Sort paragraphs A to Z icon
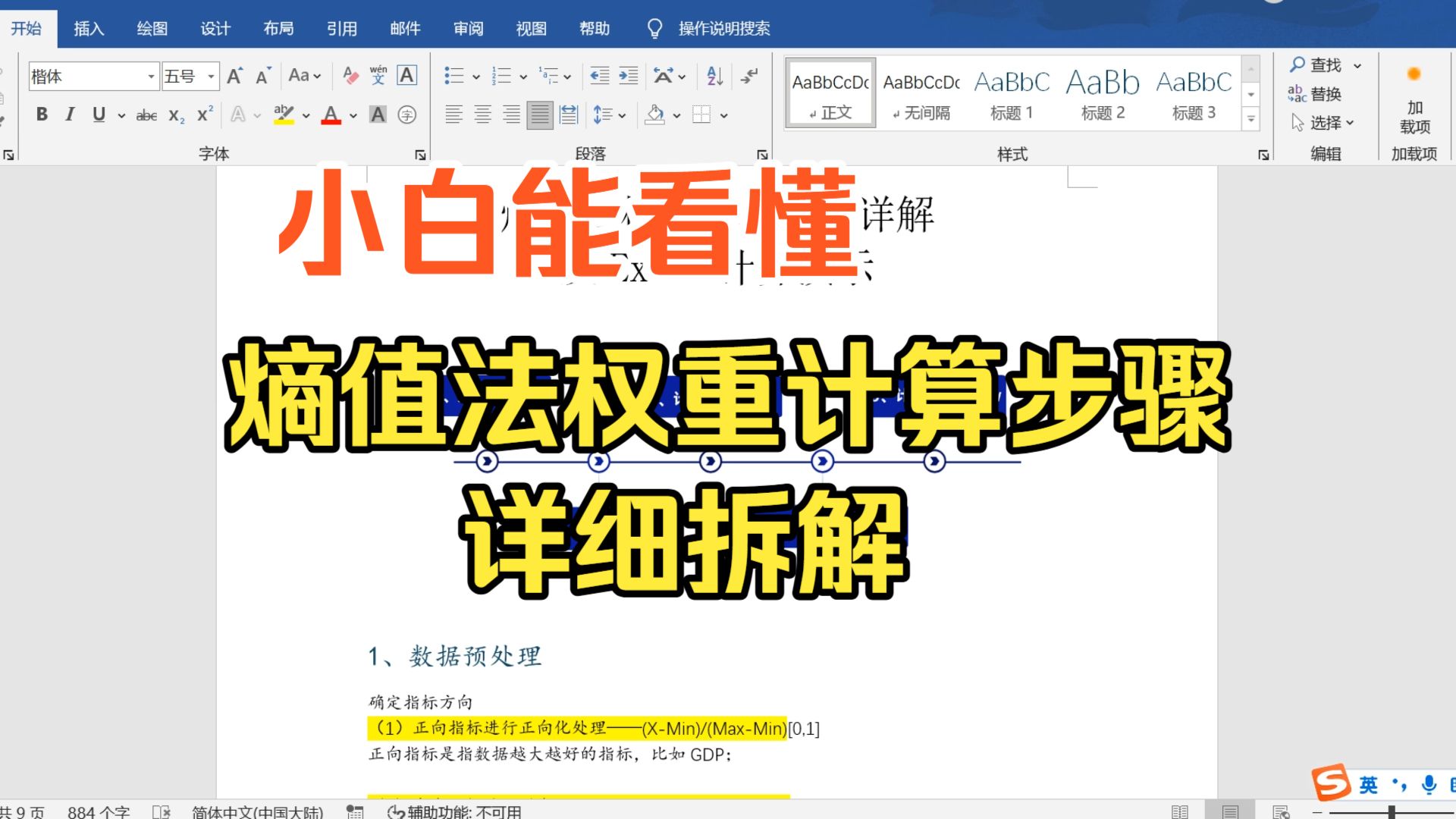 pyautogui.click(x=714, y=75)
